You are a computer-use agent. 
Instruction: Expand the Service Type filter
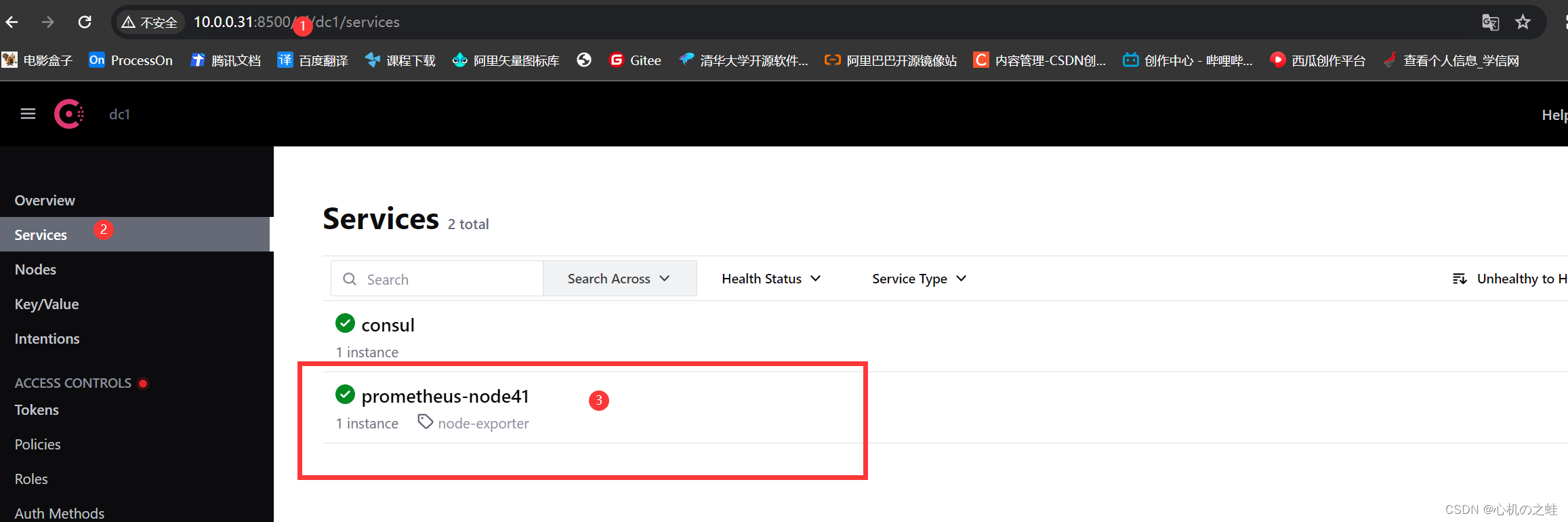pos(919,279)
